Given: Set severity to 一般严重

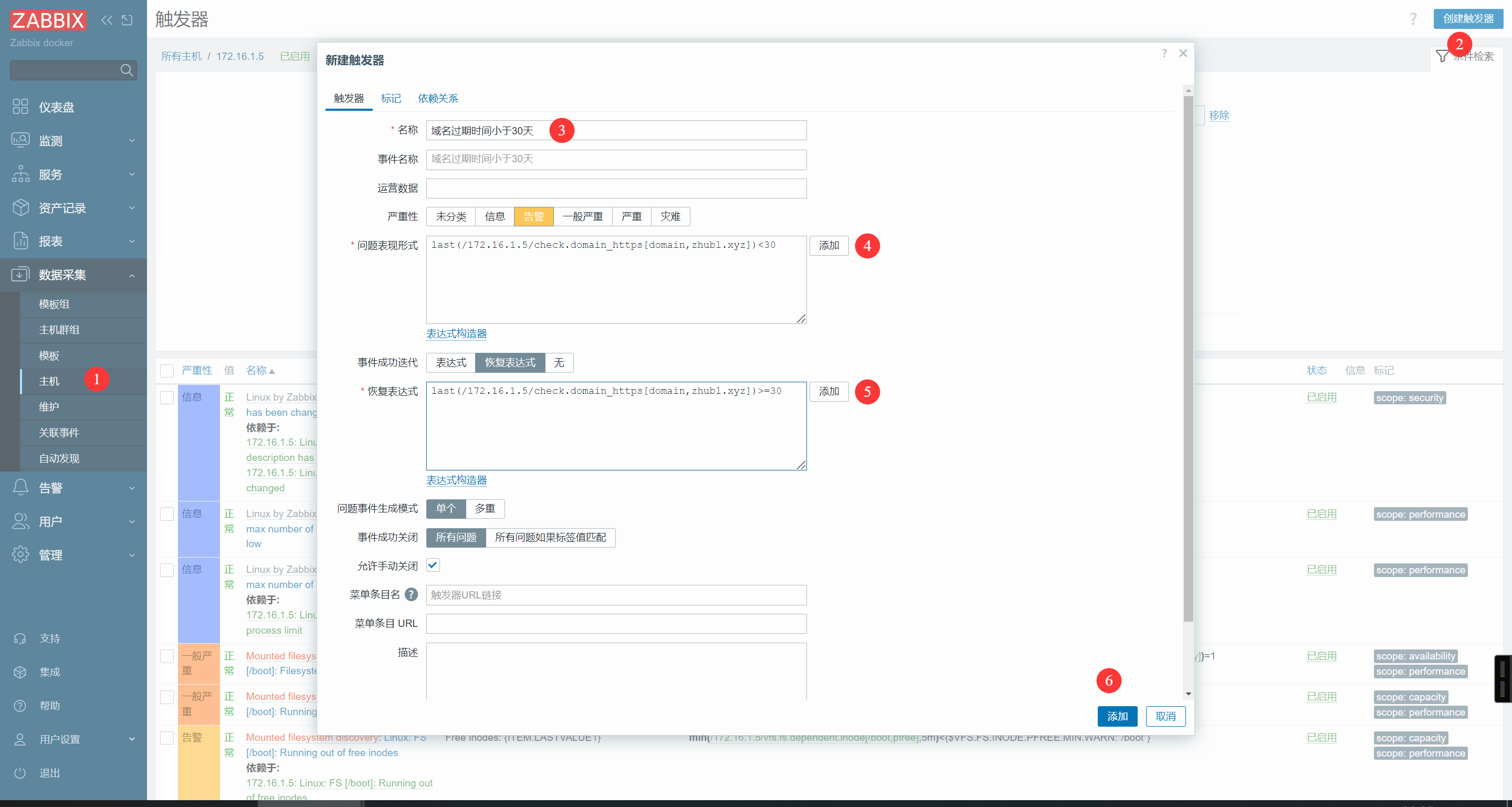Looking at the screenshot, I should [x=583, y=216].
